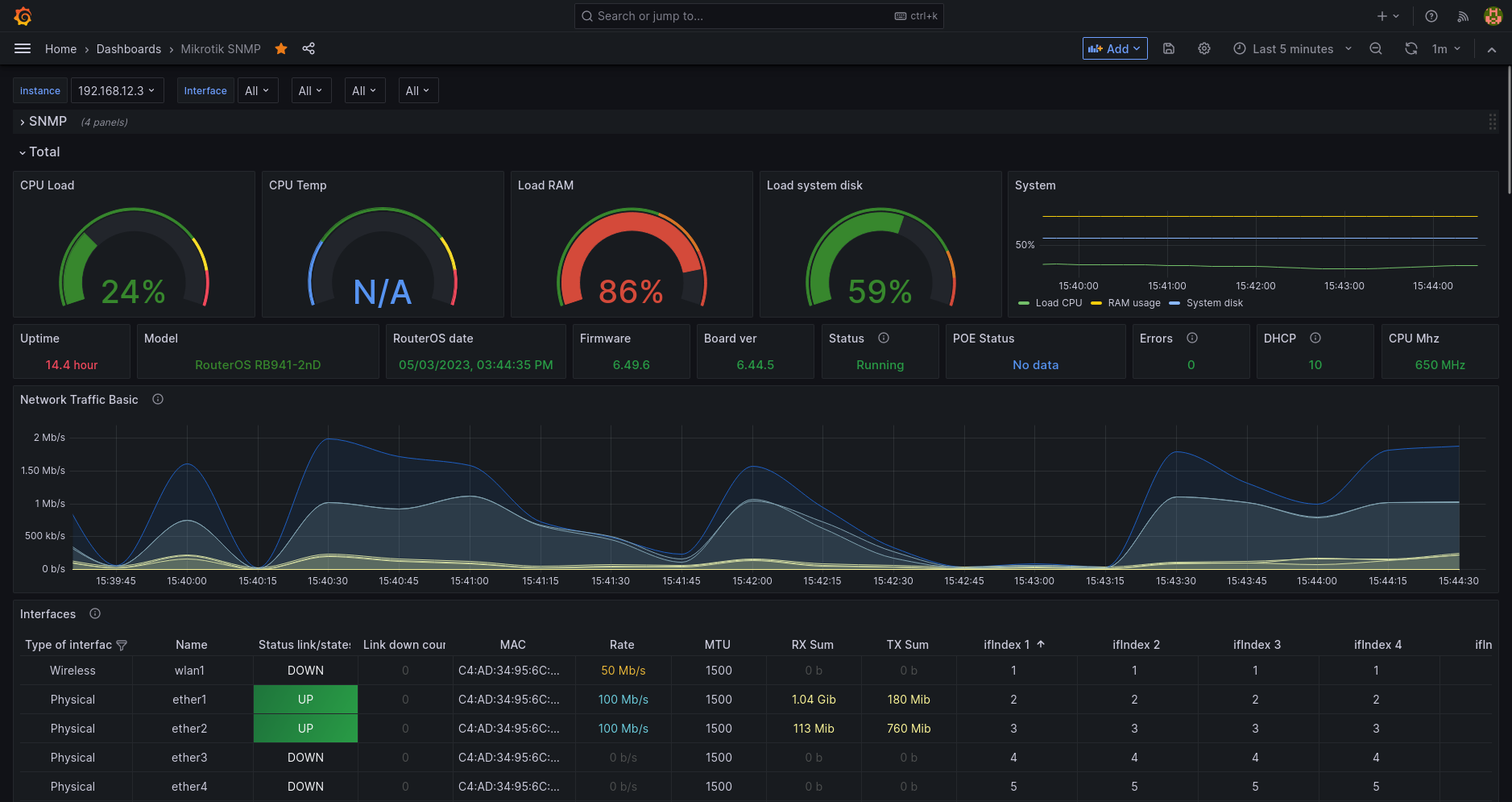1512x802 pixels.
Task: Sort table by MTU column
Action: click(718, 645)
